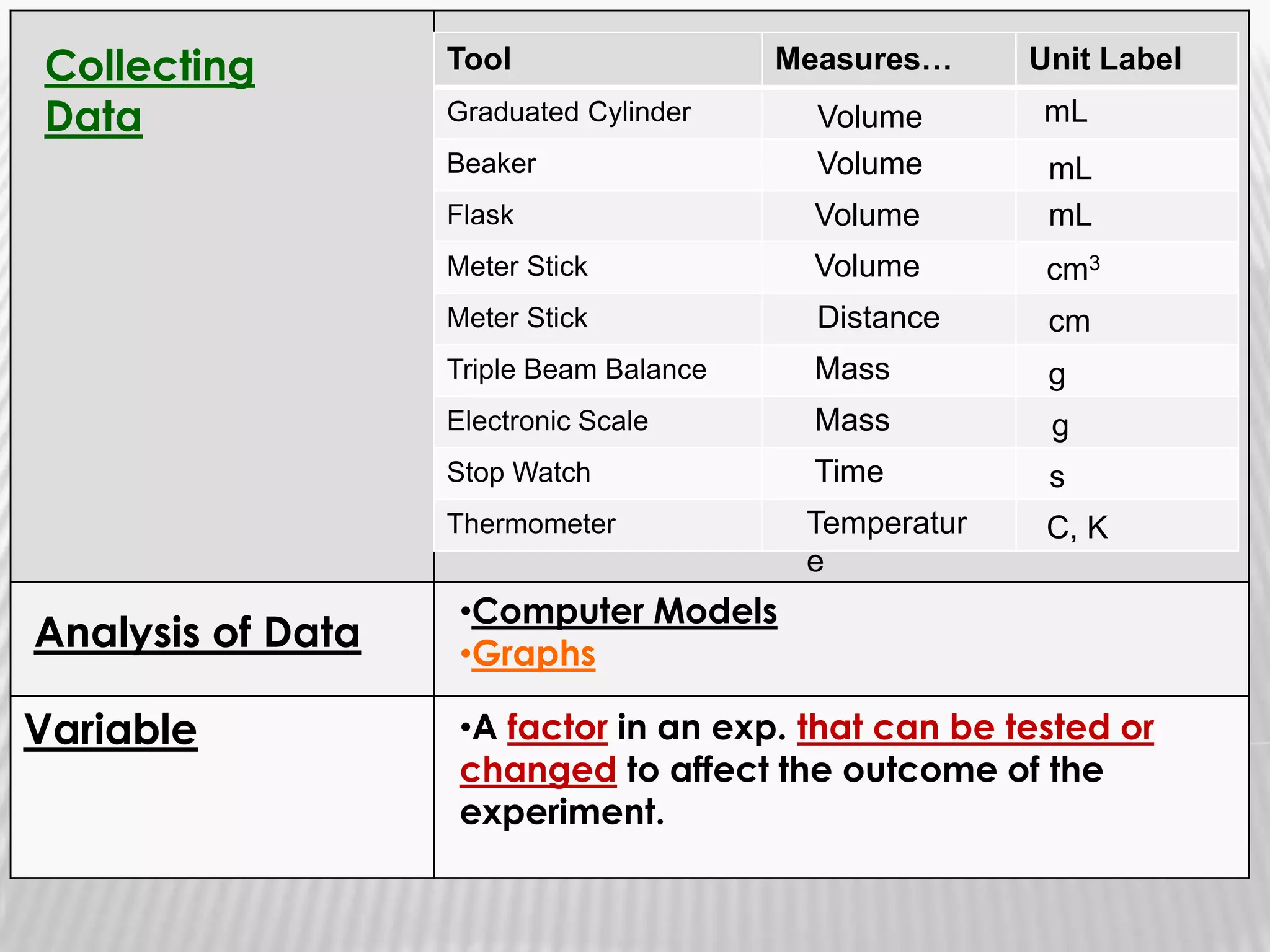Click 'mL' unit in the Beaker row

pos(1070,169)
